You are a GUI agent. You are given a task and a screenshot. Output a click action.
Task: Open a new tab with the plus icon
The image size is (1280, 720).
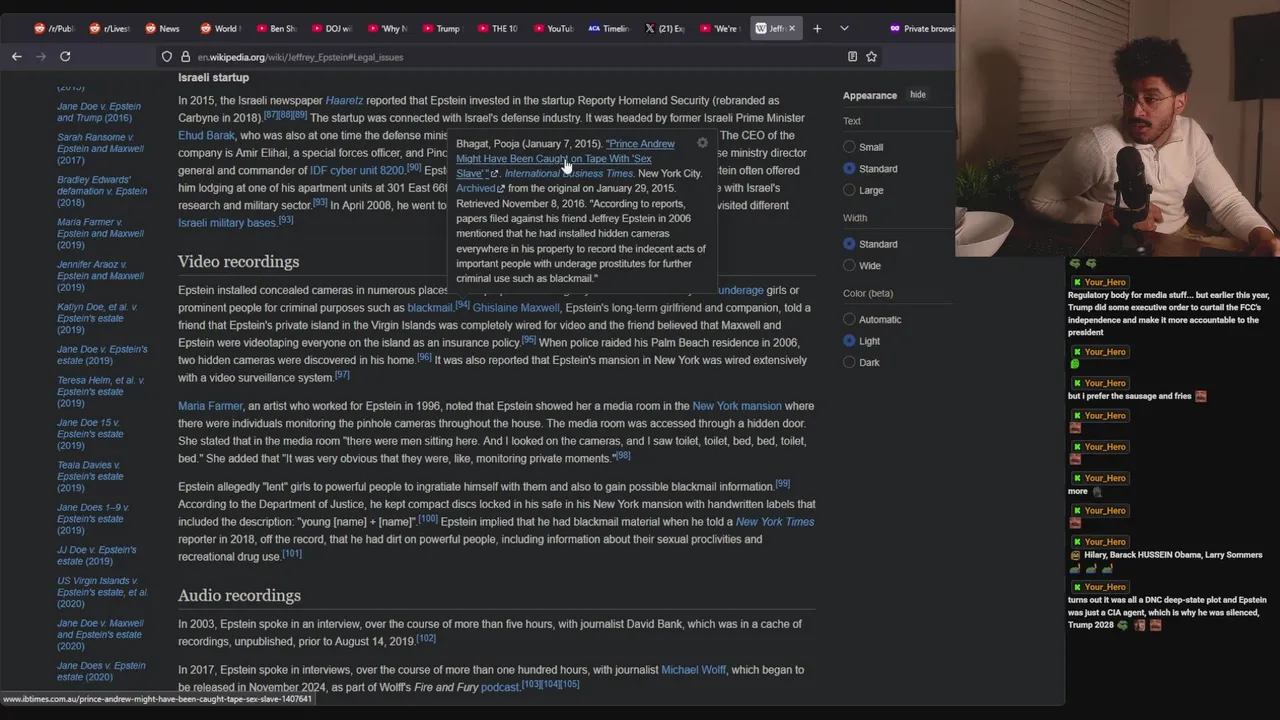click(817, 28)
